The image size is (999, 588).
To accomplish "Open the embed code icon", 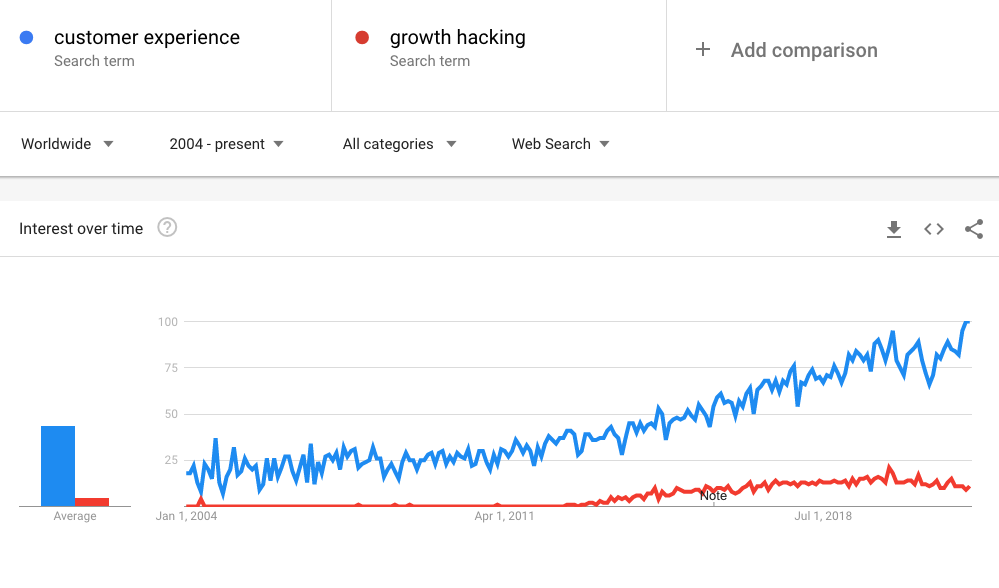I will point(934,229).
